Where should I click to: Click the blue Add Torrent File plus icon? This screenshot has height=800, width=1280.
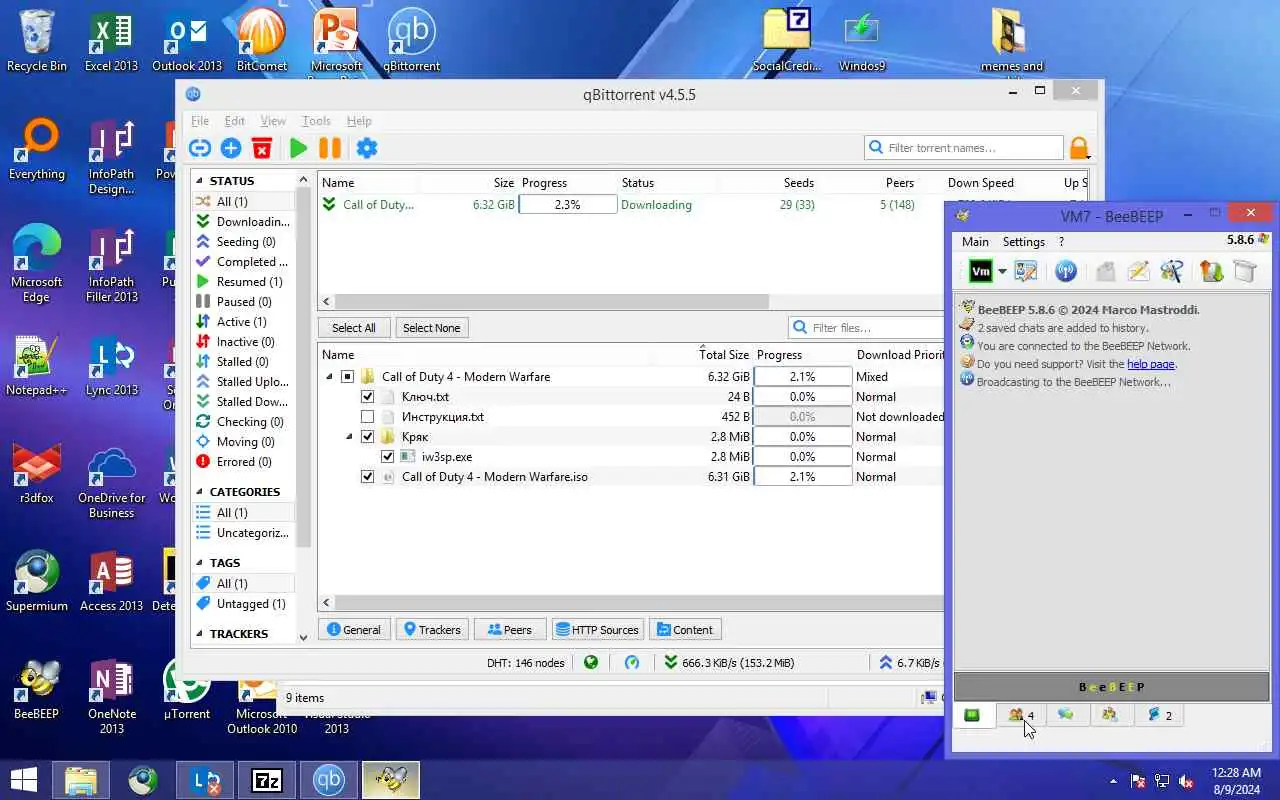(x=231, y=148)
